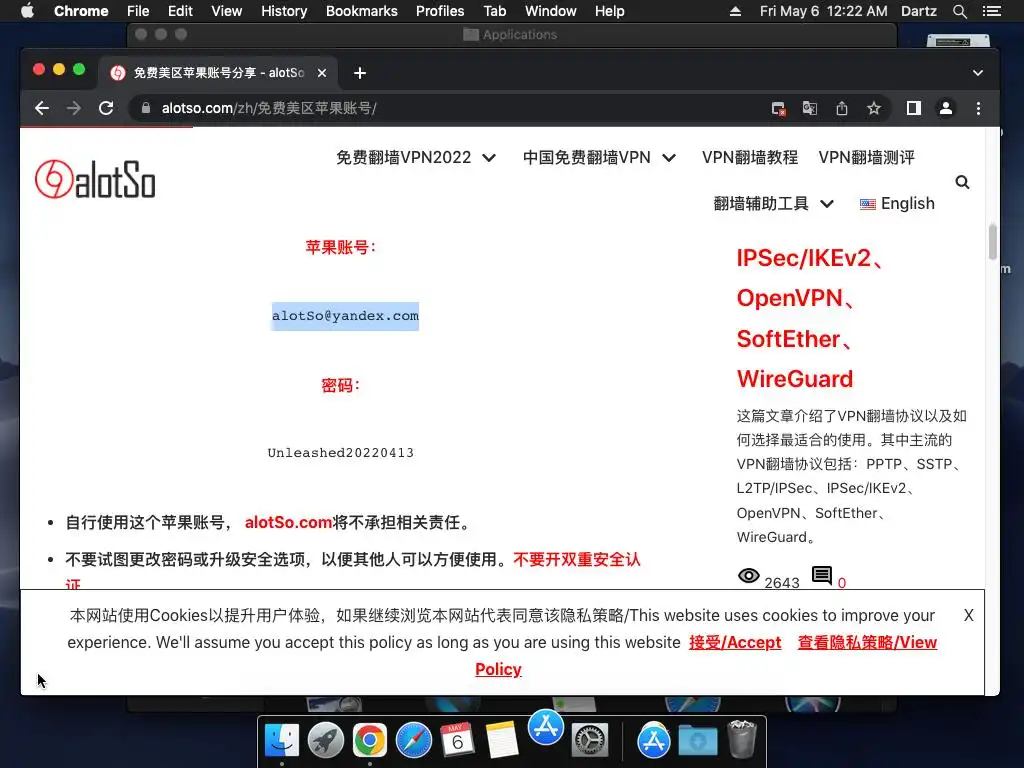The image size is (1024, 768).
Task: Click the password Unleashed20220413 text
Action: pos(341,453)
